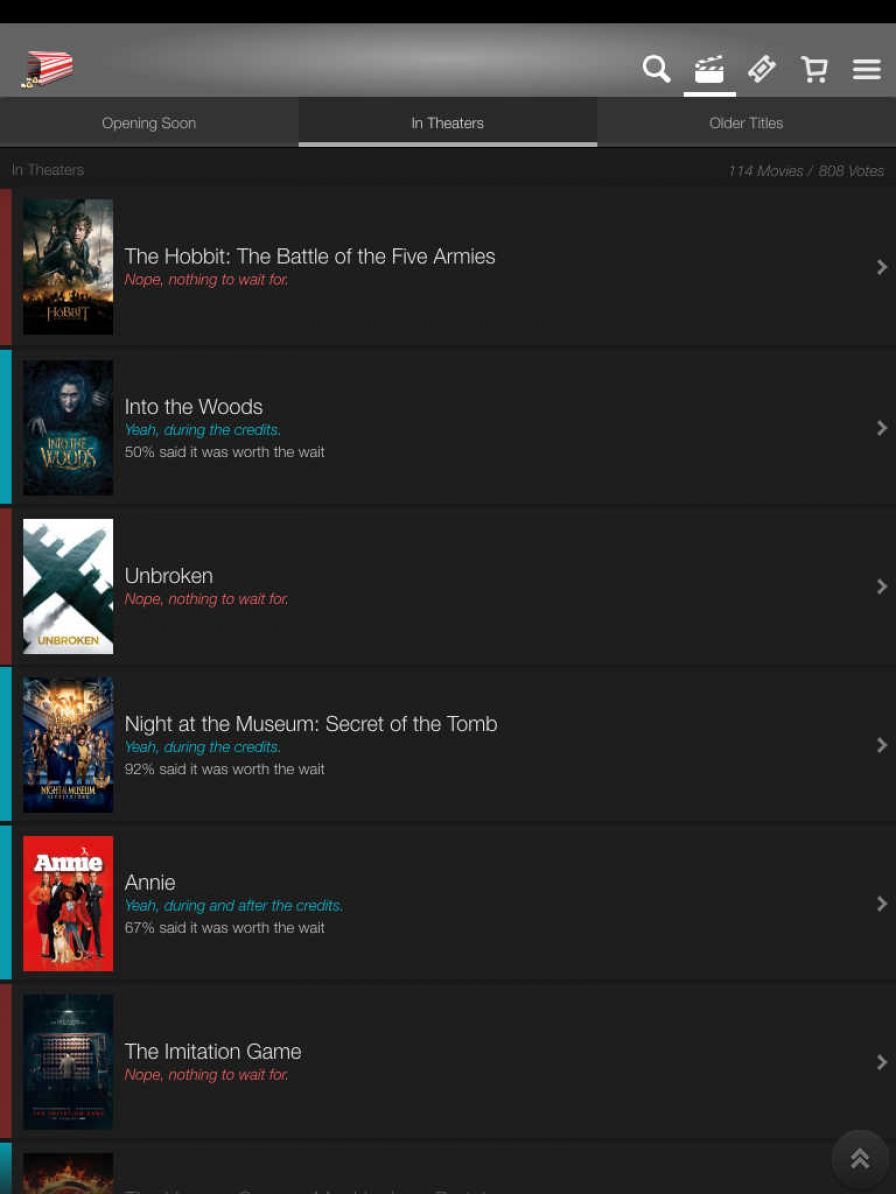Viewport: 896px width, 1194px height.
Task: Open the Older Titles tab
Action: coord(746,122)
